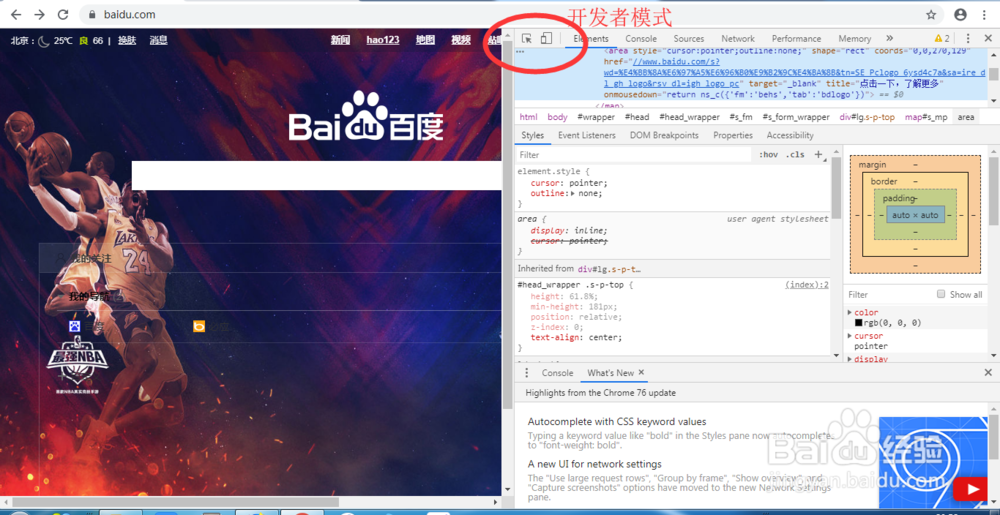Click the computed styles Filter field
This screenshot has width=1000, height=515.
pyautogui.click(x=890, y=294)
